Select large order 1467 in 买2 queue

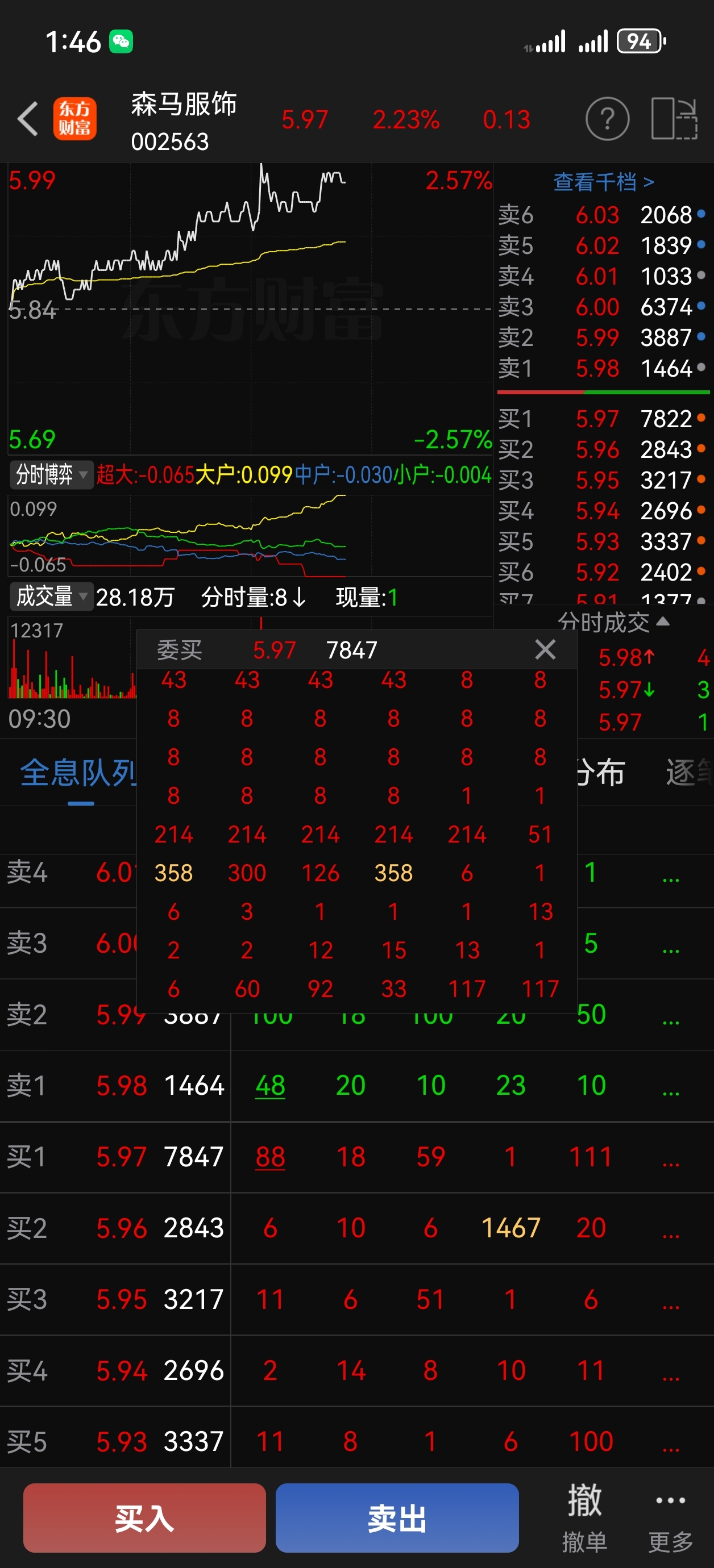511,1228
